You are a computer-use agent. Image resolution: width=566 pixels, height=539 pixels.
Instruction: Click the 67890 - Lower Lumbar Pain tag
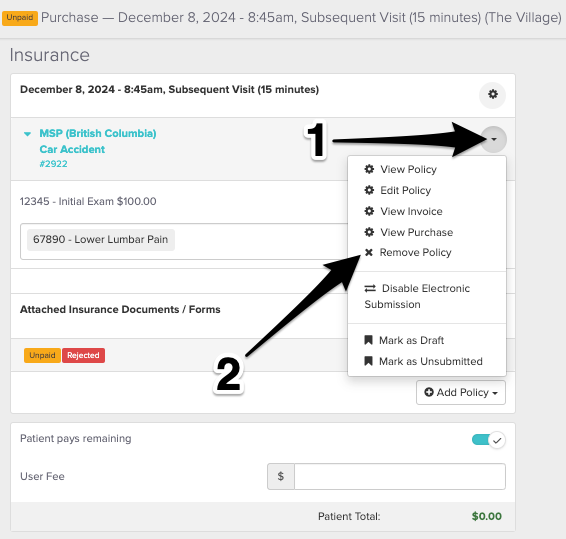[101, 239]
